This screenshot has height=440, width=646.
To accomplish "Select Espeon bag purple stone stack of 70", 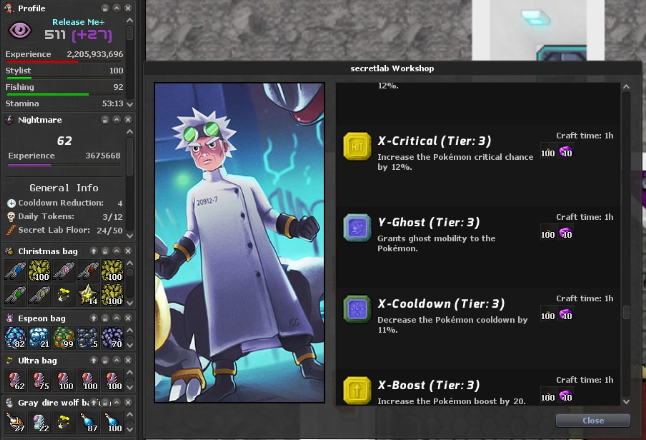I will [x=112, y=337].
